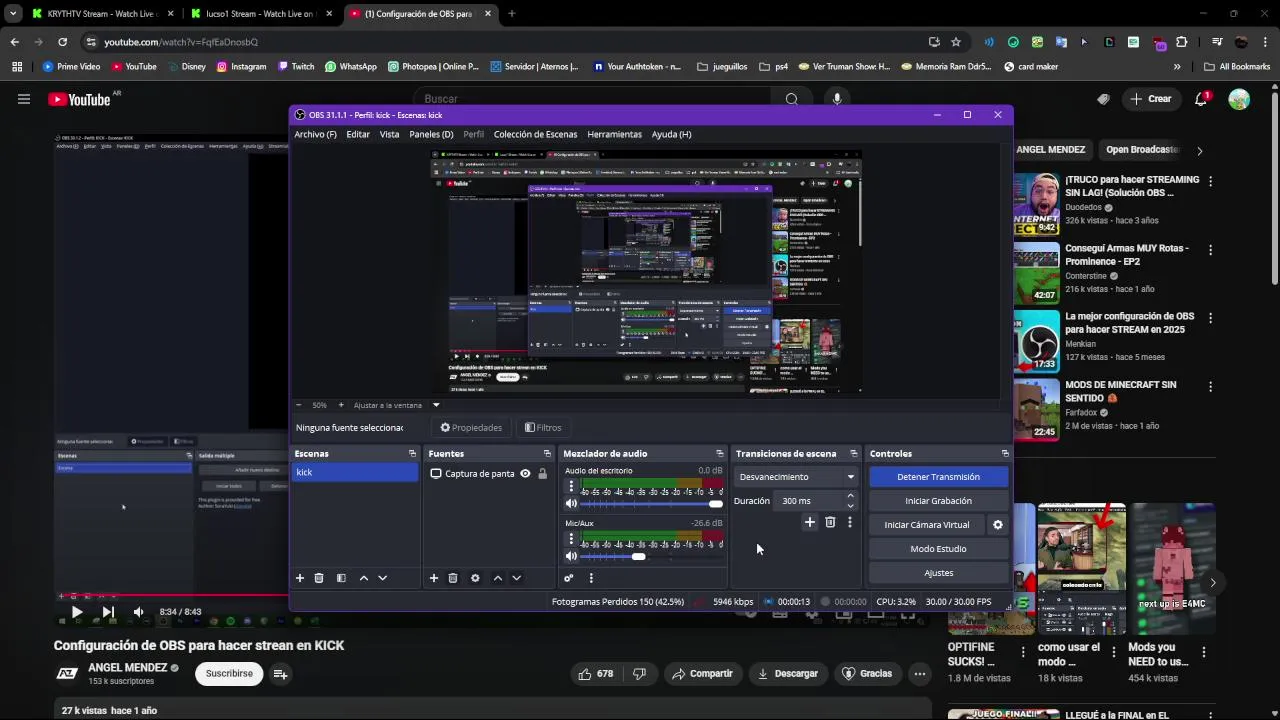The width and height of the screenshot is (1280, 720).
Task: Open options for the TRUCO para hacer STREAMING video
Action: [1210, 182]
